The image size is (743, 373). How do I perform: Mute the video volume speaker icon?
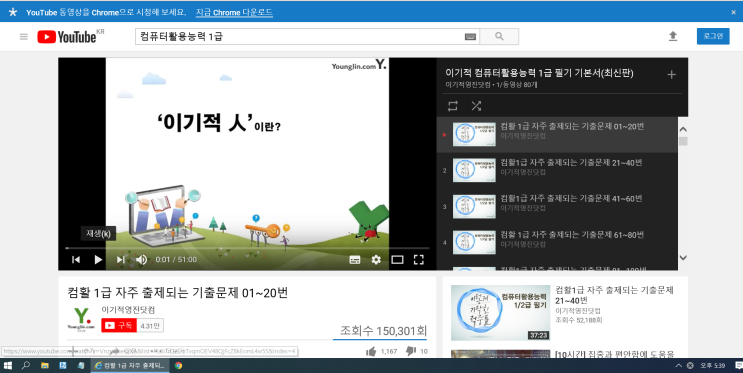tap(141, 259)
